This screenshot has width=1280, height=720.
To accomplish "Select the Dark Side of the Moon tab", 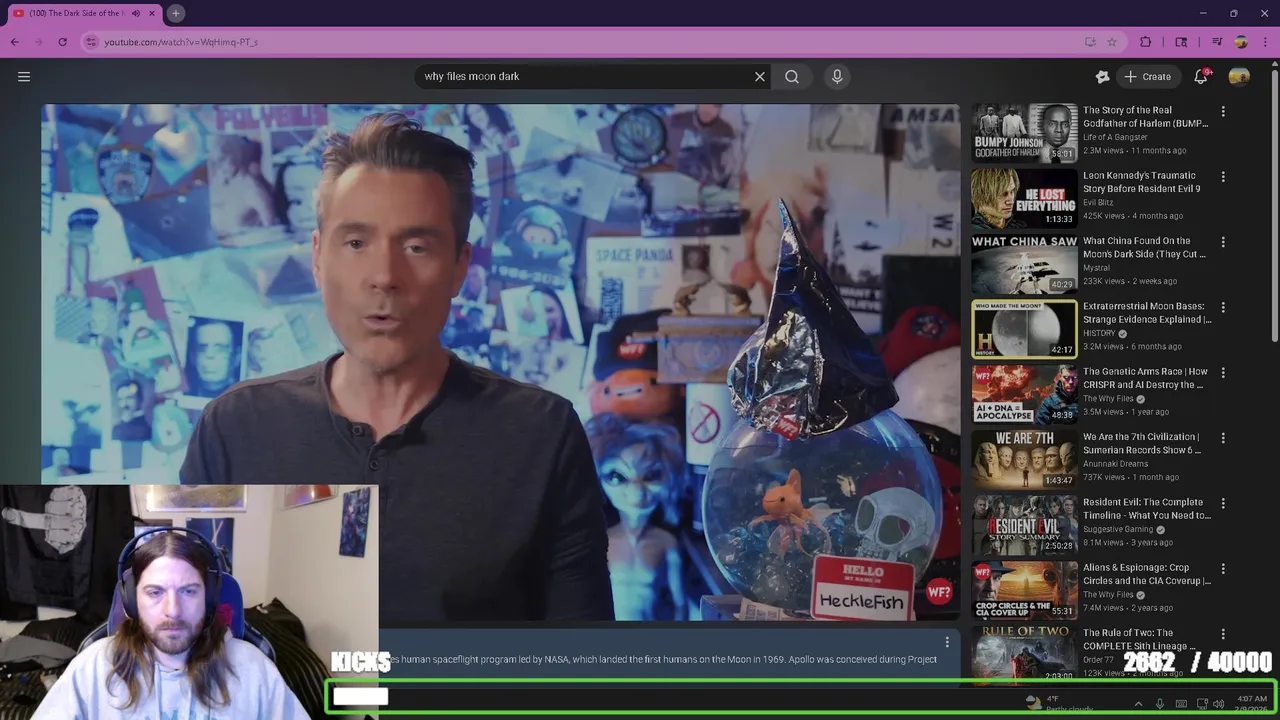I will 76,13.
